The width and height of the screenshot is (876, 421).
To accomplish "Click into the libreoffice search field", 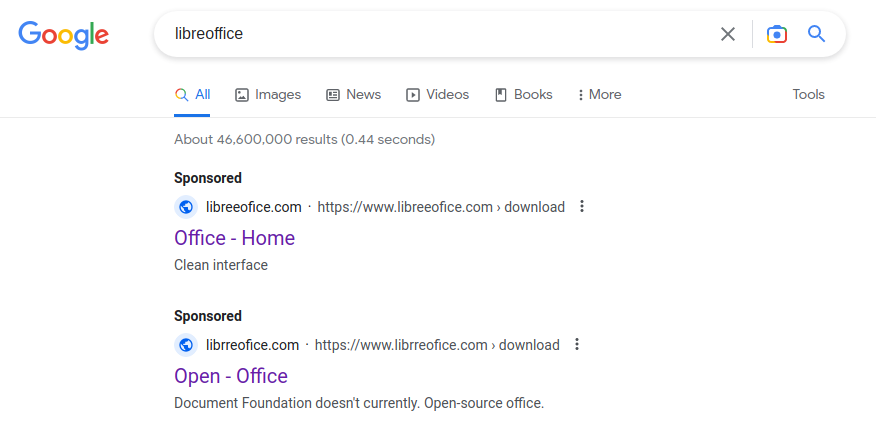I will click(x=440, y=34).
